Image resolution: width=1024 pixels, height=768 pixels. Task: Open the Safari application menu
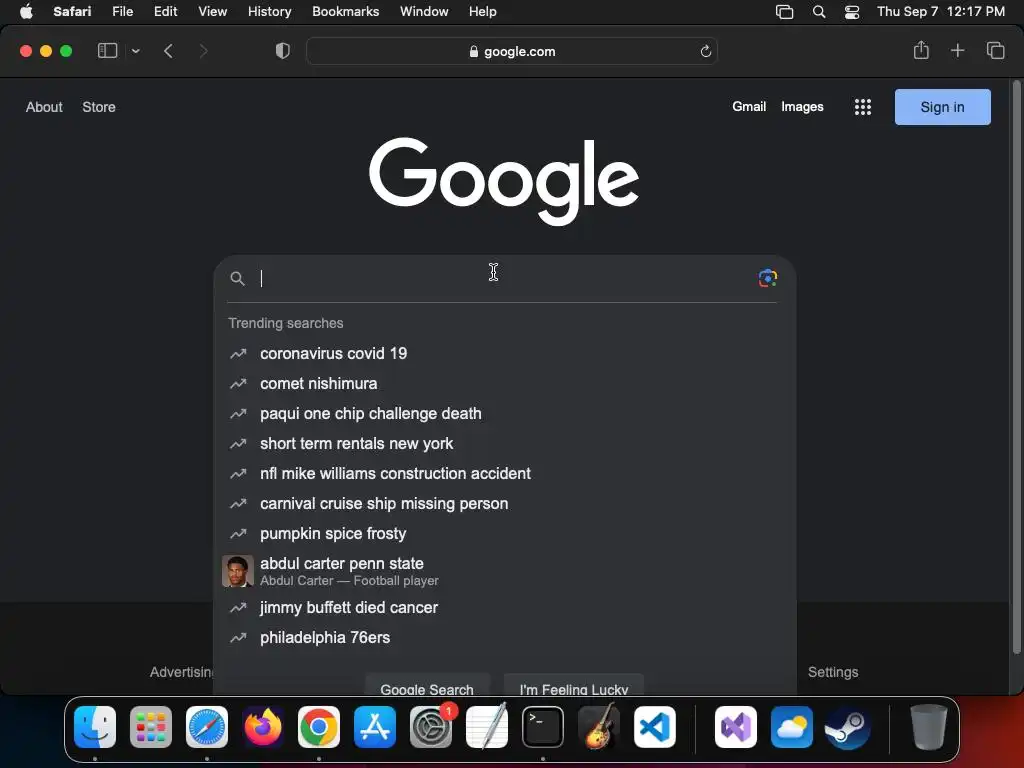click(x=72, y=12)
